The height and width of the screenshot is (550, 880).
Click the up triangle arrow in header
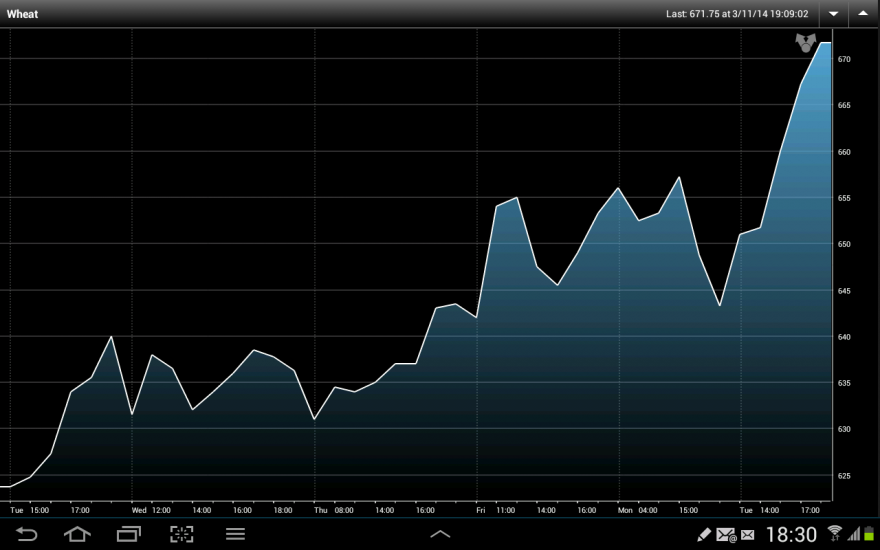click(863, 13)
